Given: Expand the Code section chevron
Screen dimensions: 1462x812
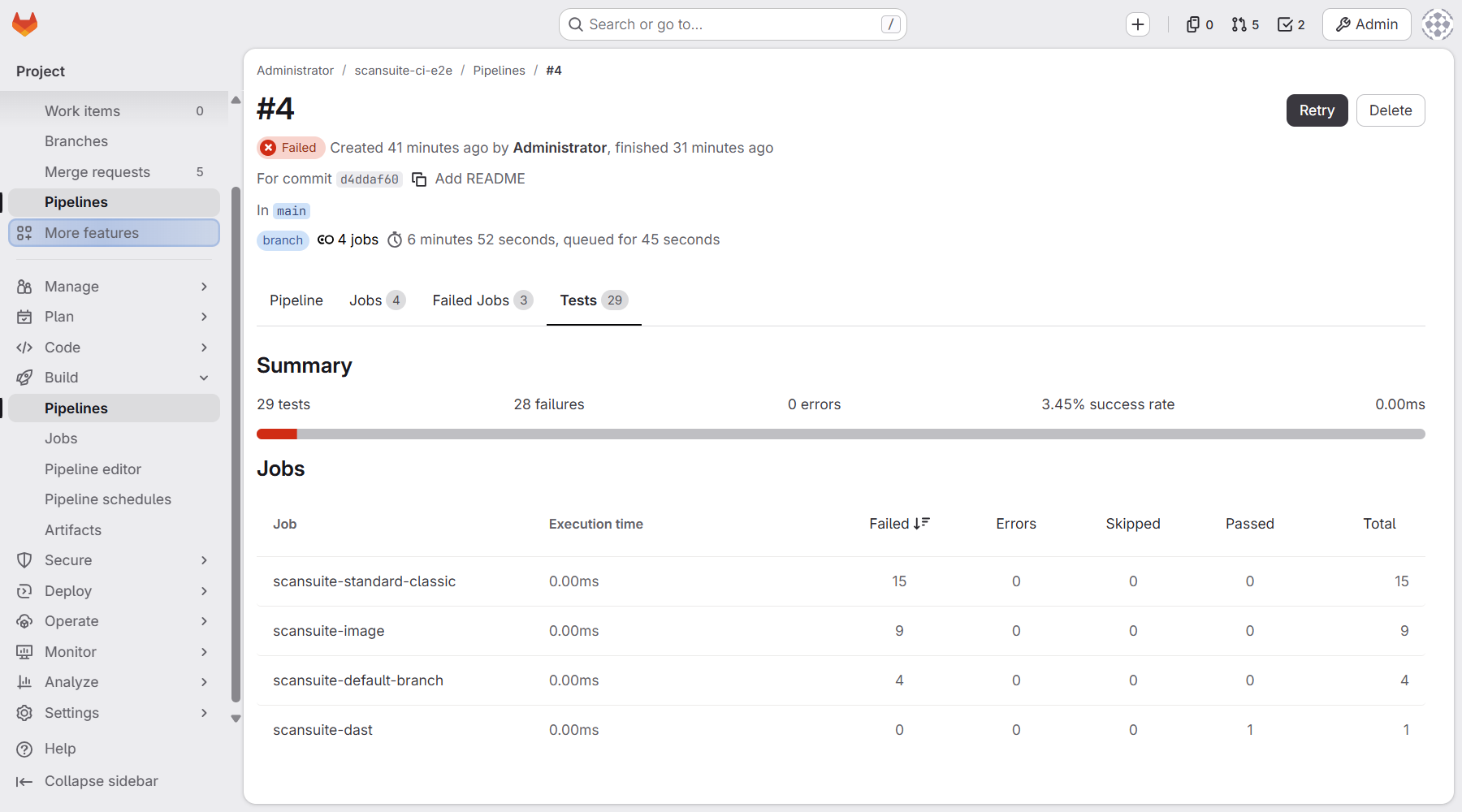Looking at the screenshot, I should coord(204,348).
